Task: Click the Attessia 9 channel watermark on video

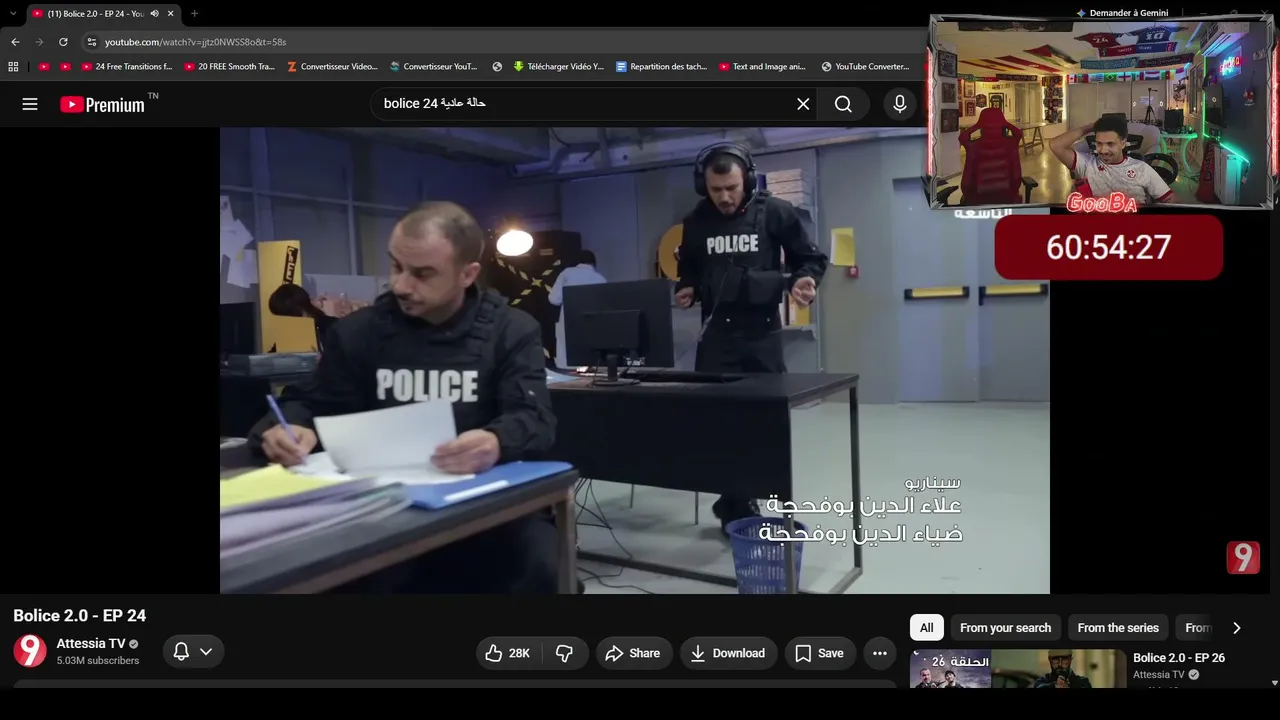Action: pos(1243,558)
